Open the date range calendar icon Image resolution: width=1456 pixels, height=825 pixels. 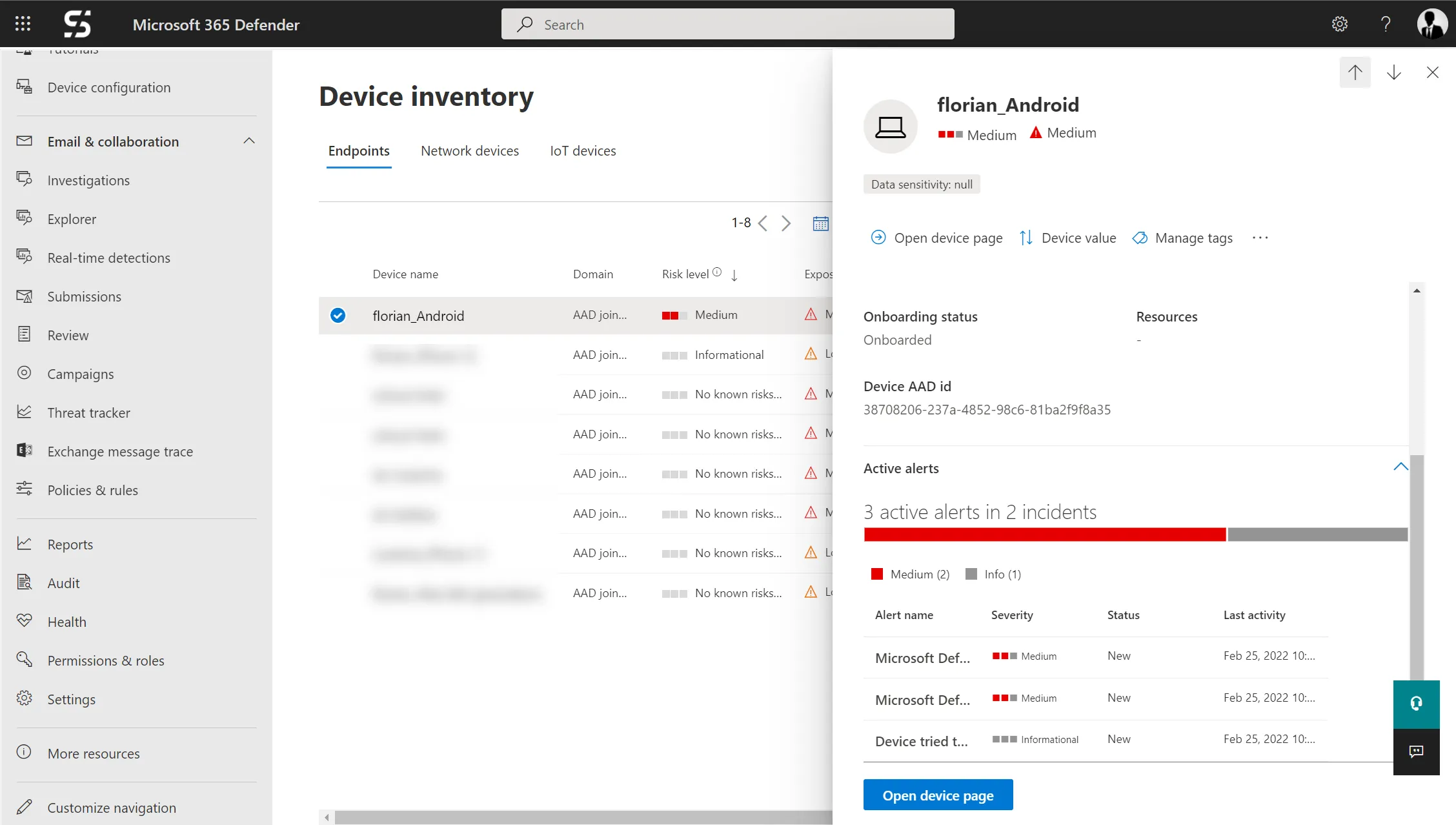(820, 223)
